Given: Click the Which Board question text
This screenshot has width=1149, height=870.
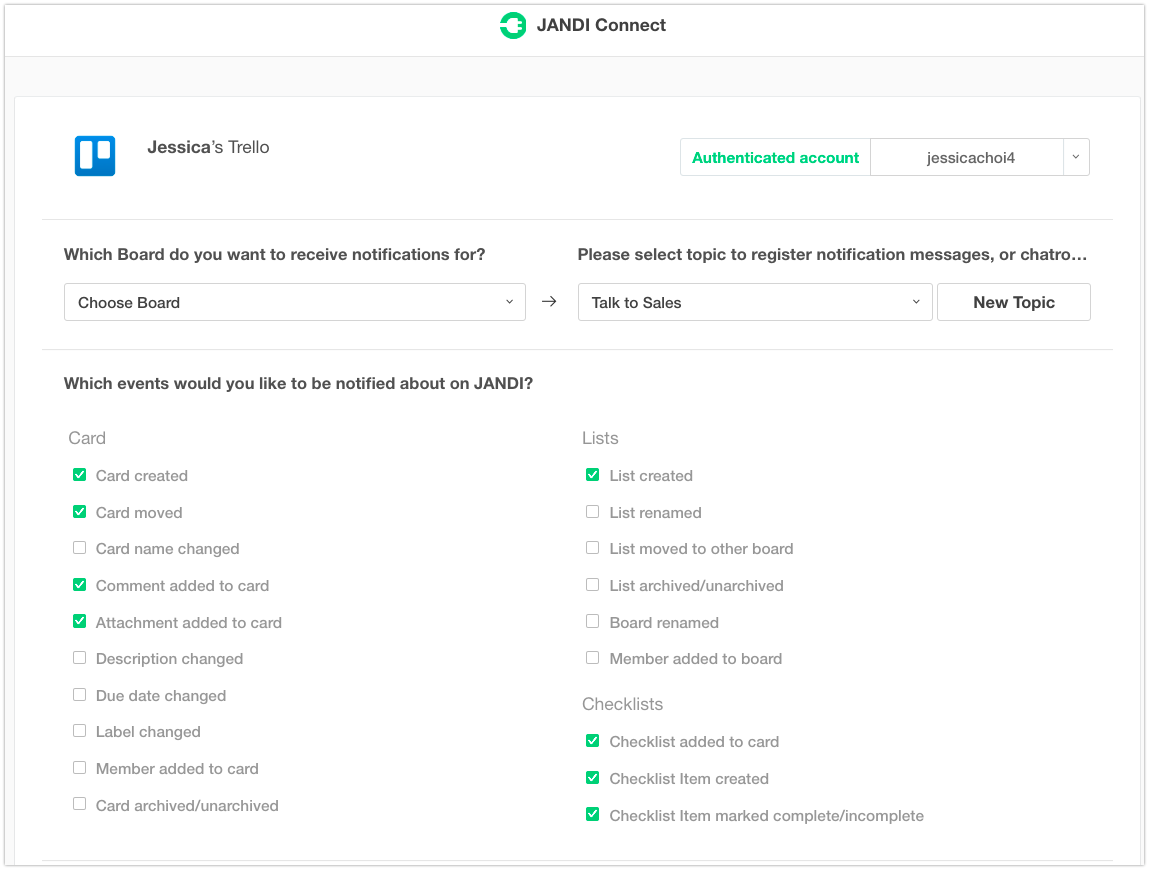Looking at the screenshot, I should (x=274, y=254).
